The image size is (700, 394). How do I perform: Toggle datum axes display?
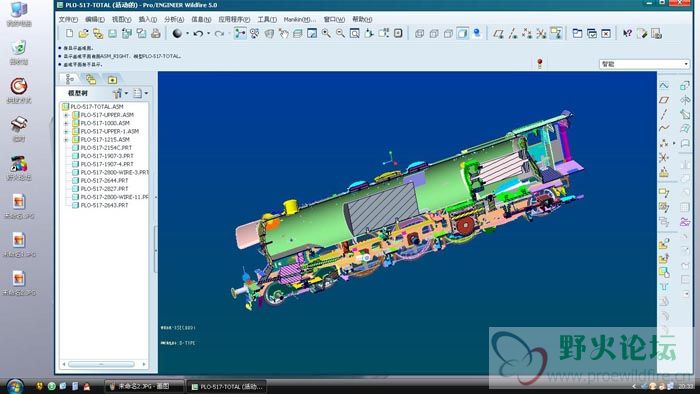point(513,33)
